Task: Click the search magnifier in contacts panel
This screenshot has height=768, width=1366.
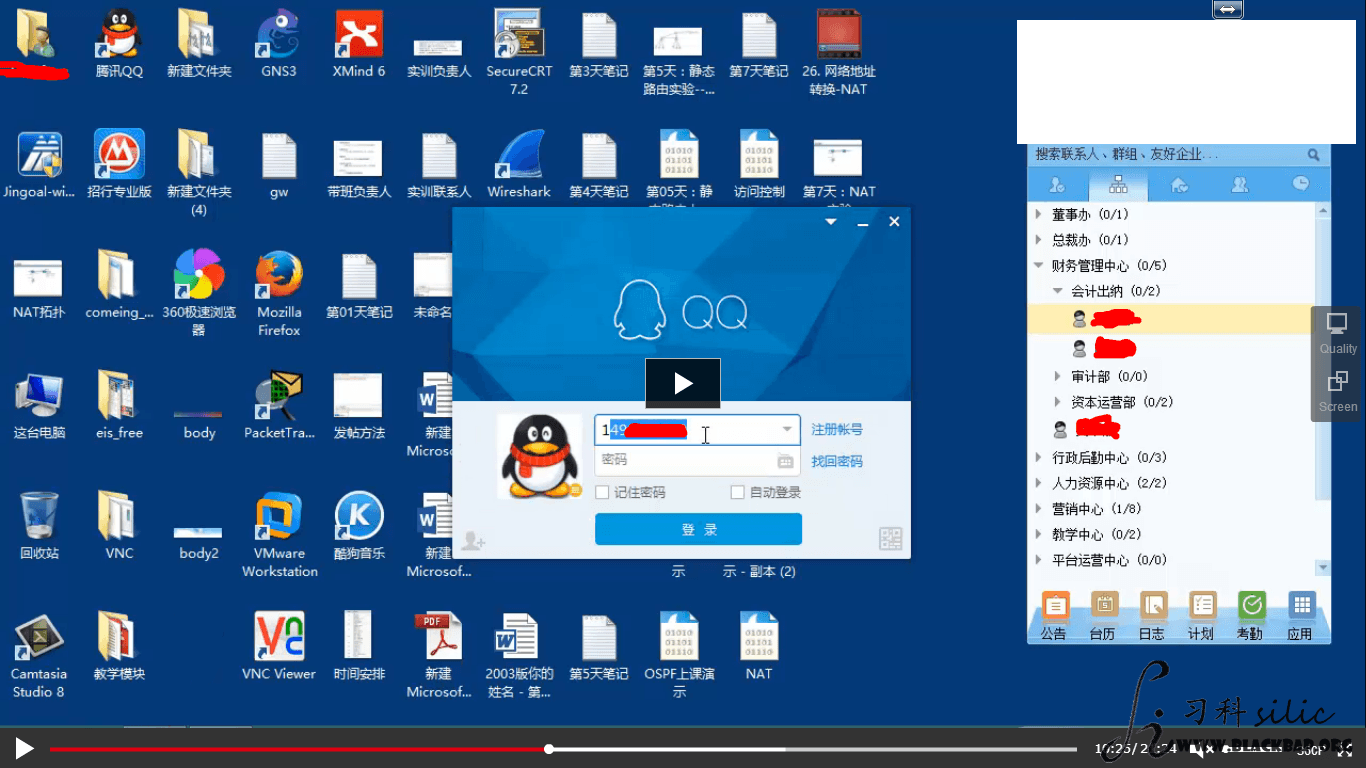Action: [1313, 155]
